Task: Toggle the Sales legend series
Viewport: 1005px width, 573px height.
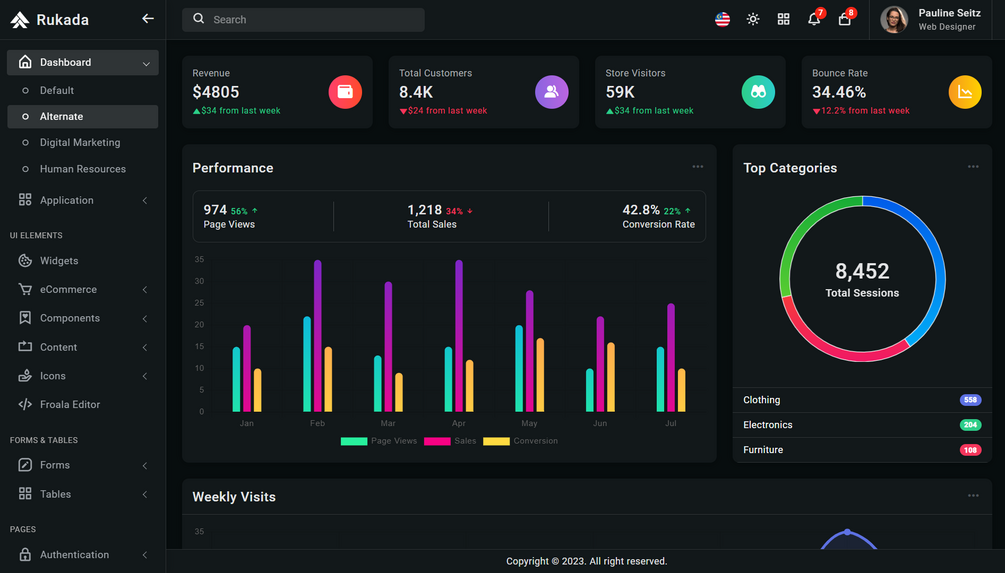Action: (450, 441)
